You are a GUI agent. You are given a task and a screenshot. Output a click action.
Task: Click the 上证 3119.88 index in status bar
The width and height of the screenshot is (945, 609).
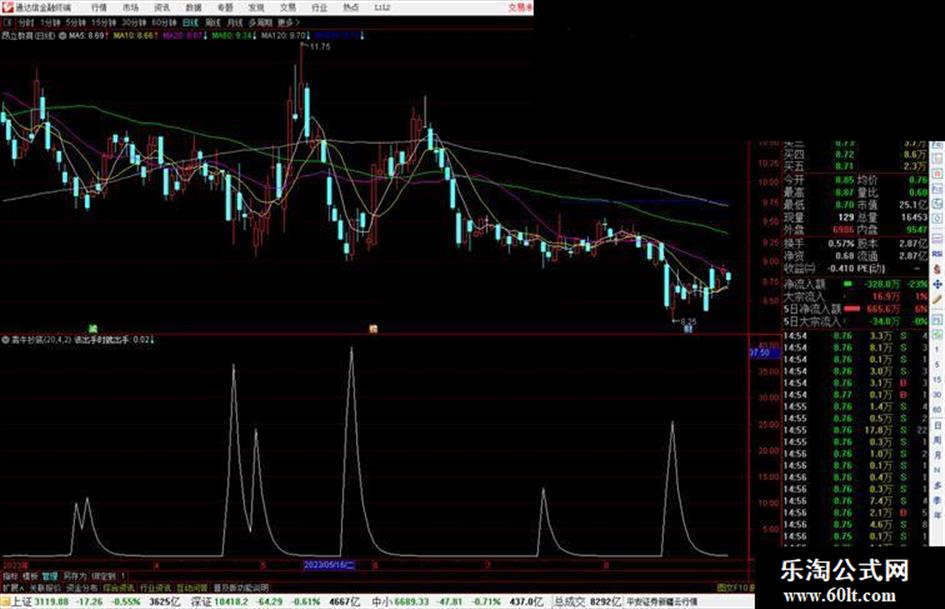coord(39,602)
